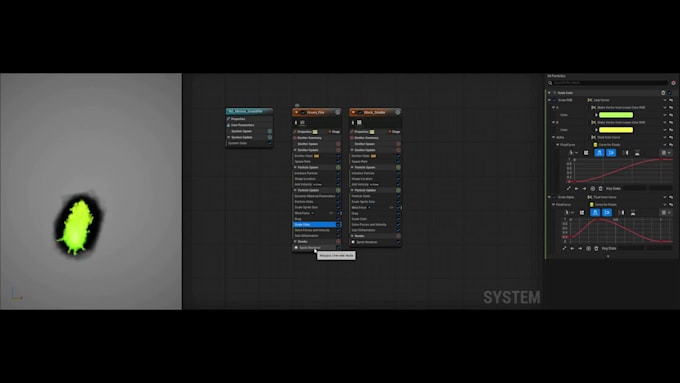Image resolution: width=680 pixels, height=383 pixels.
Task: Collapse Particle Update section in Green_Fire emitter
Action: [295, 190]
